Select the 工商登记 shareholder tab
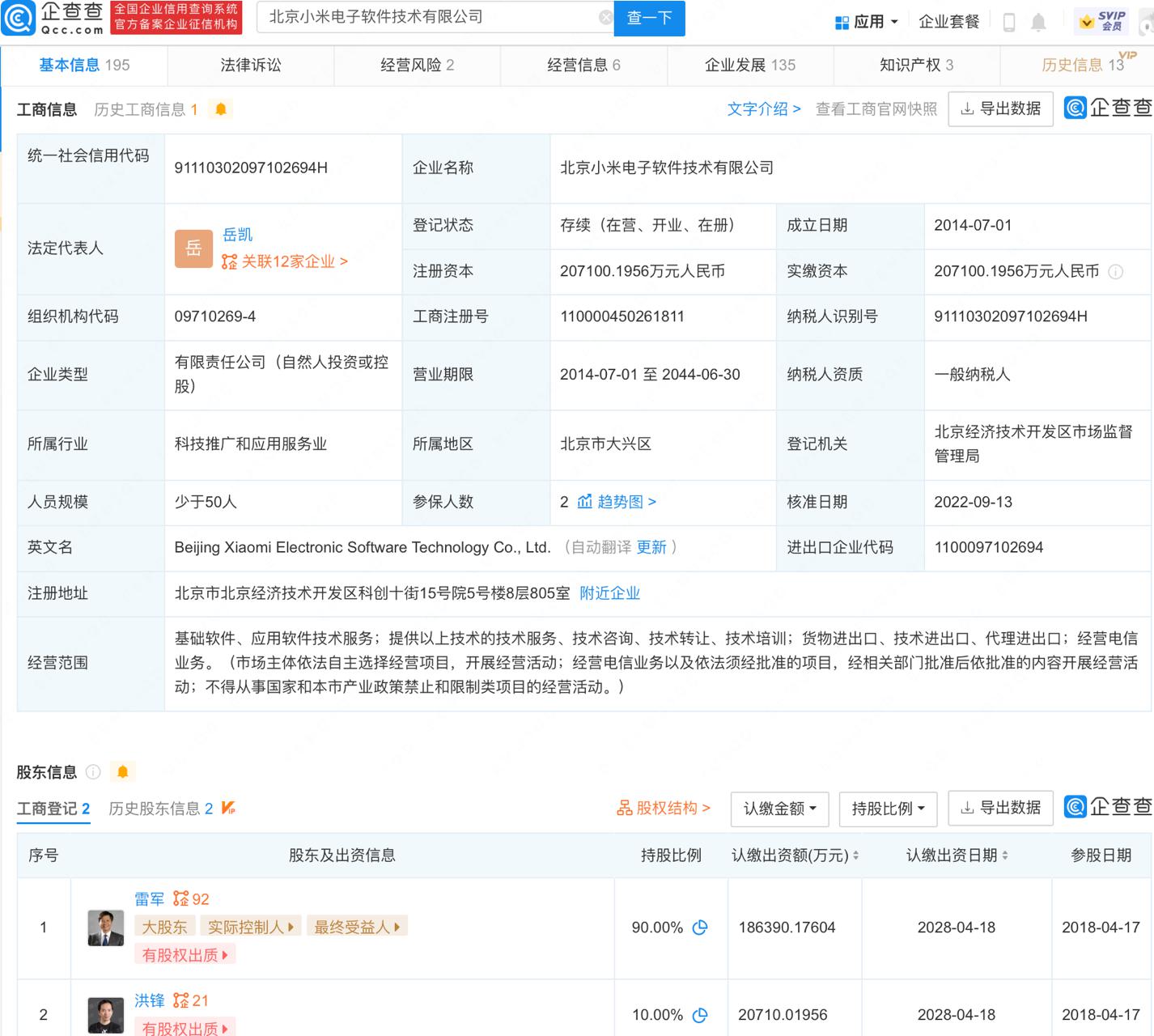Image resolution: width=1154 pixels, height=1036 pixels. tap(53, 809)
